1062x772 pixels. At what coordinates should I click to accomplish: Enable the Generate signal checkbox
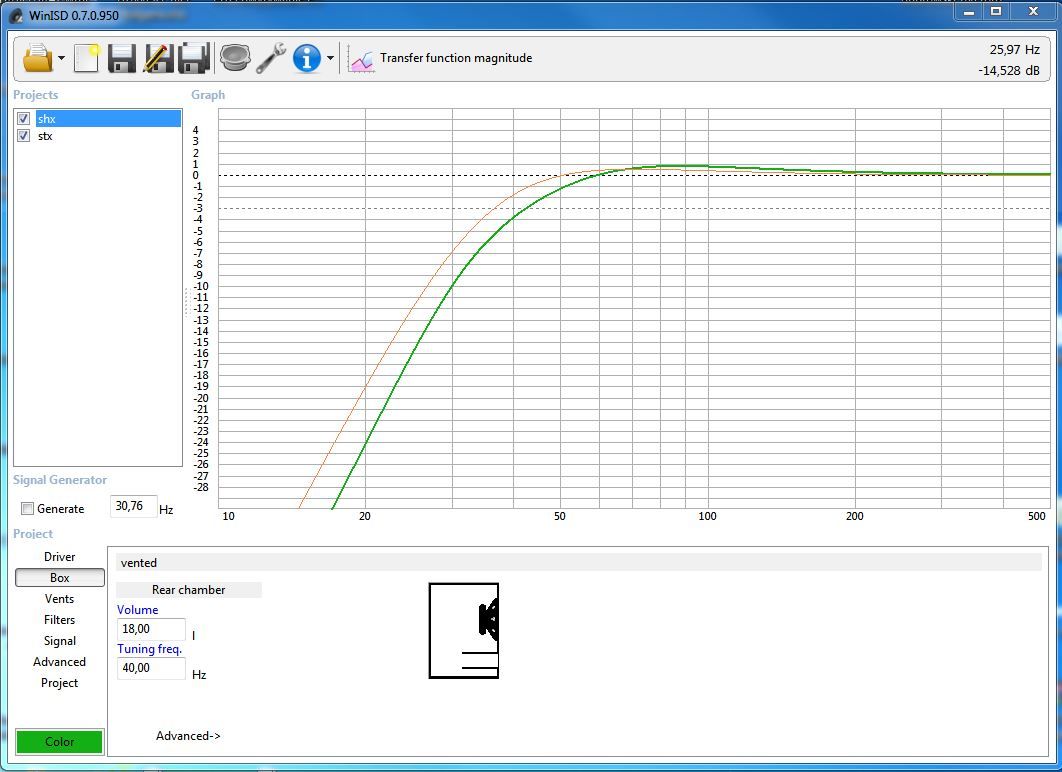point(28,509)
